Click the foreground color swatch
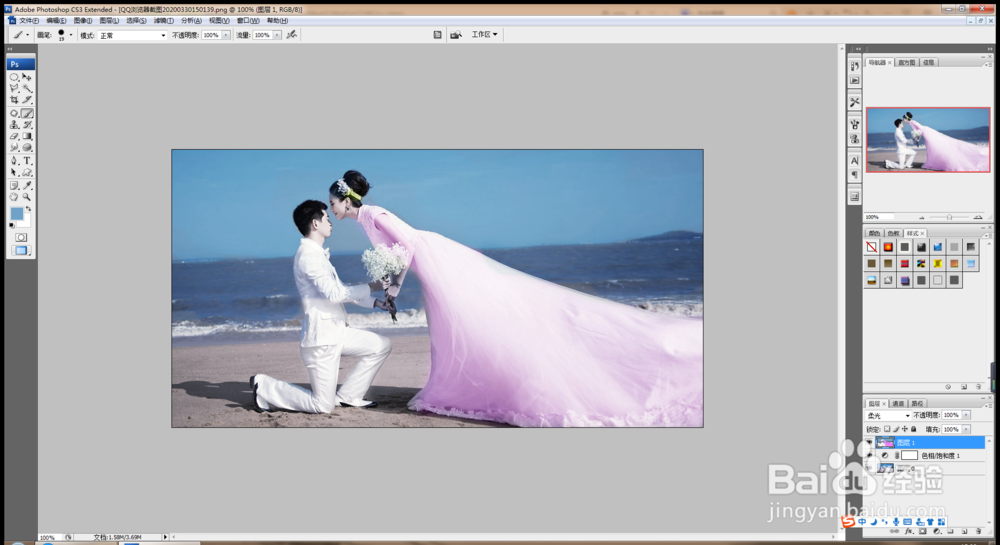This screenshot has width=1000, height=545. 17,214
